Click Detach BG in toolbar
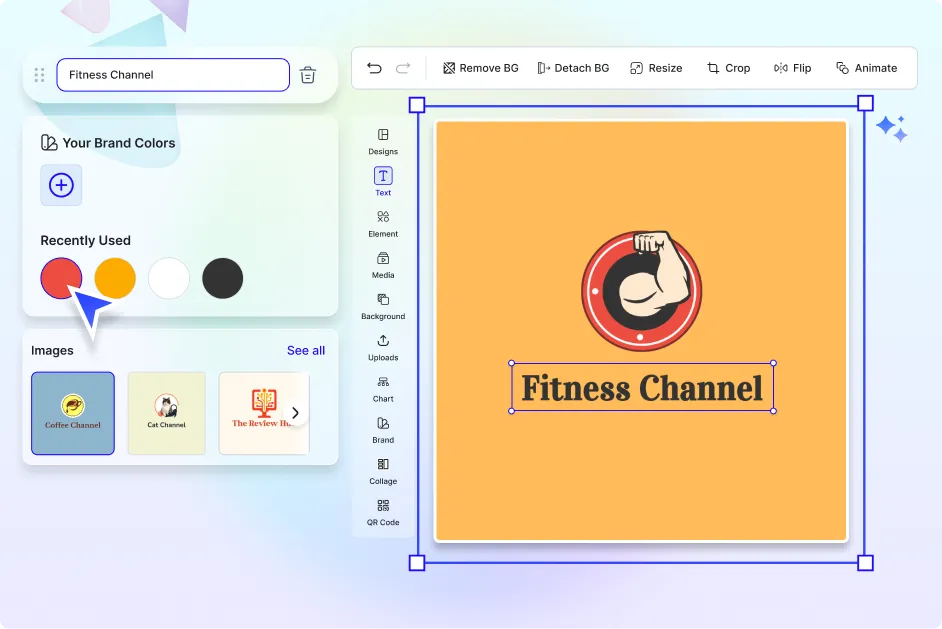Image resolution: width=942 pixels, height=629 pixels. coord(573,68)
